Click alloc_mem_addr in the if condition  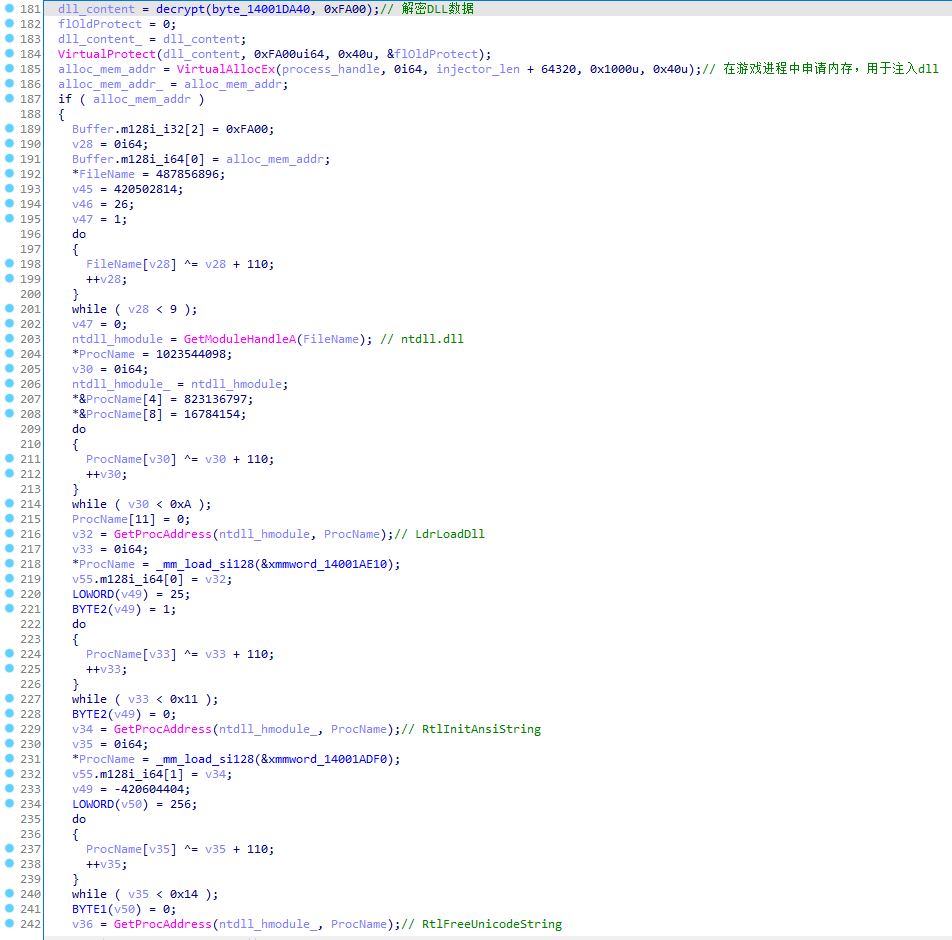141,99
